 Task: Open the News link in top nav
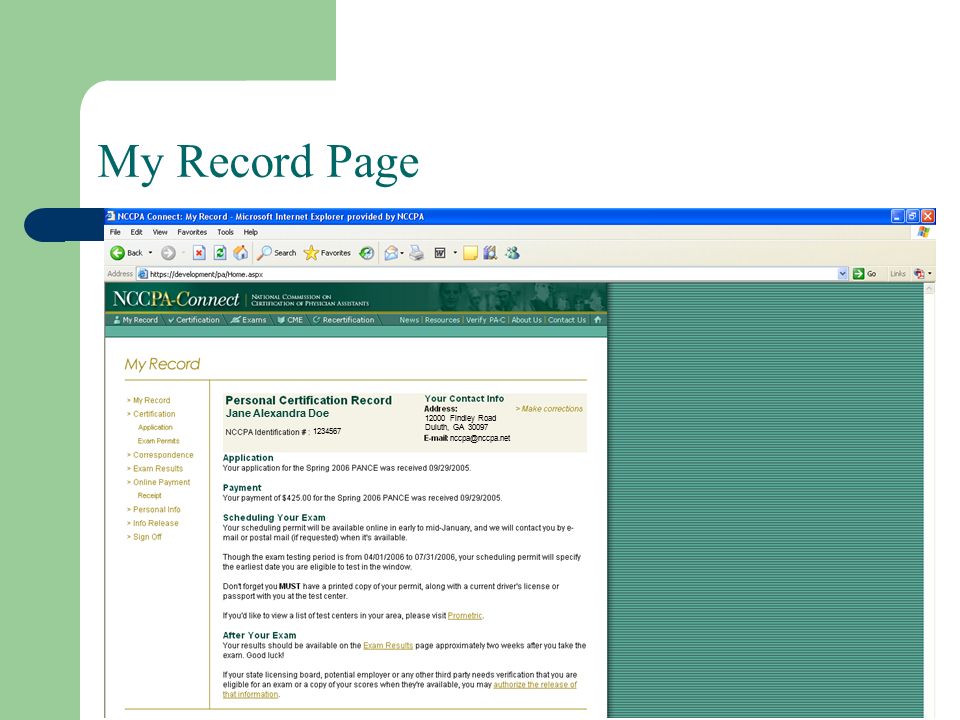409,320
